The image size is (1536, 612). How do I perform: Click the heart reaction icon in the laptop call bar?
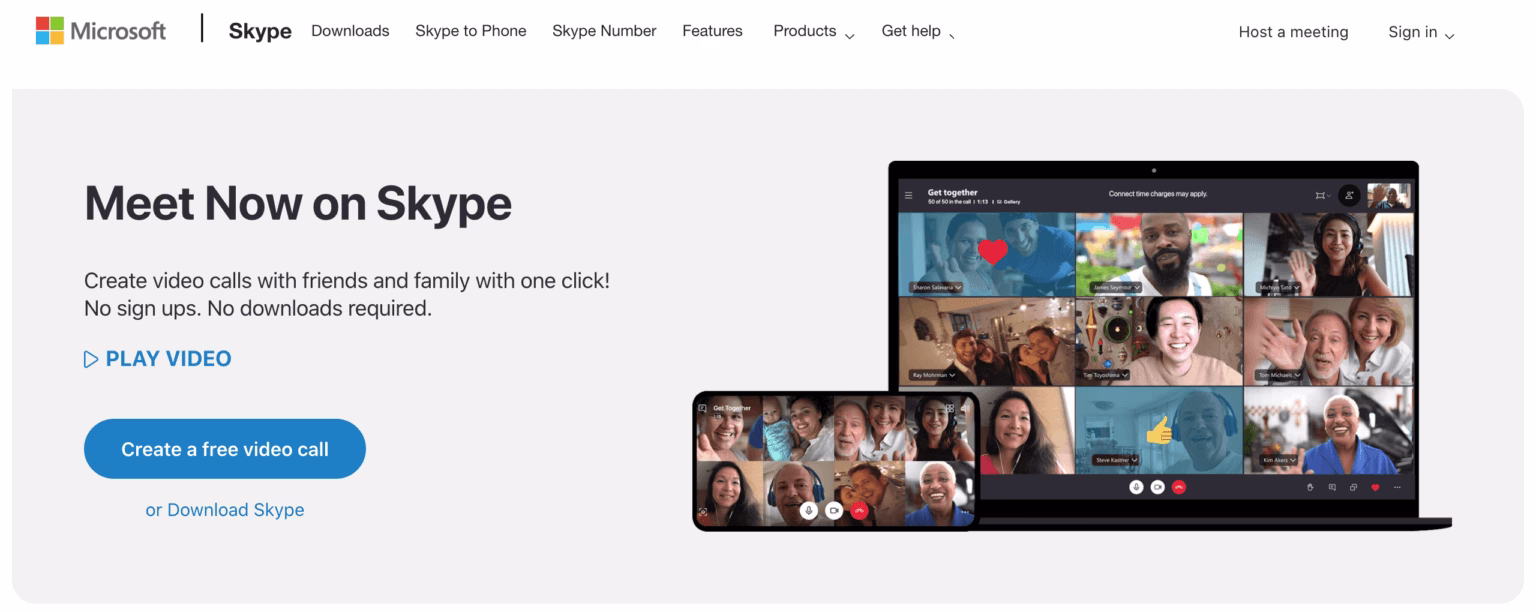pyautogui.click(x=1375, y=487)
